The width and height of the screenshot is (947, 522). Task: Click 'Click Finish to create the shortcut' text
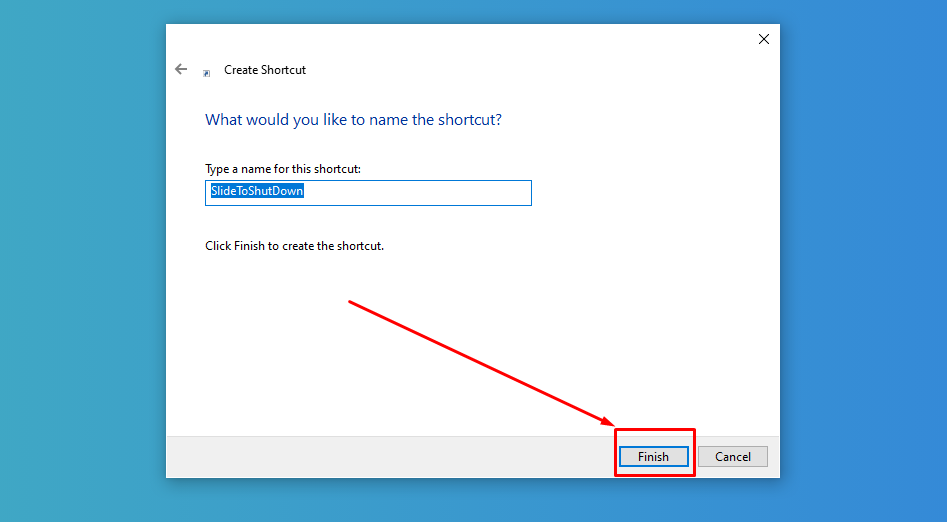point(295,246)
